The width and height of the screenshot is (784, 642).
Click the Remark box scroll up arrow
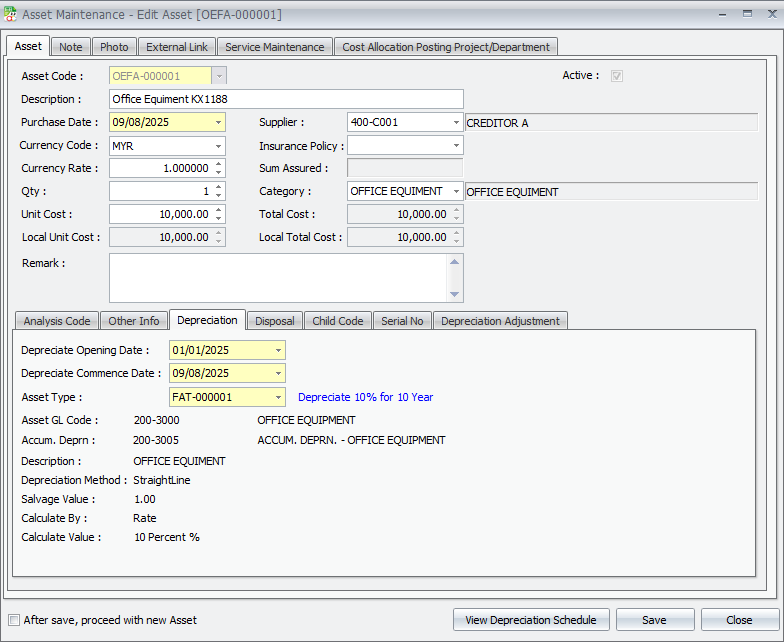click(454, 262)
